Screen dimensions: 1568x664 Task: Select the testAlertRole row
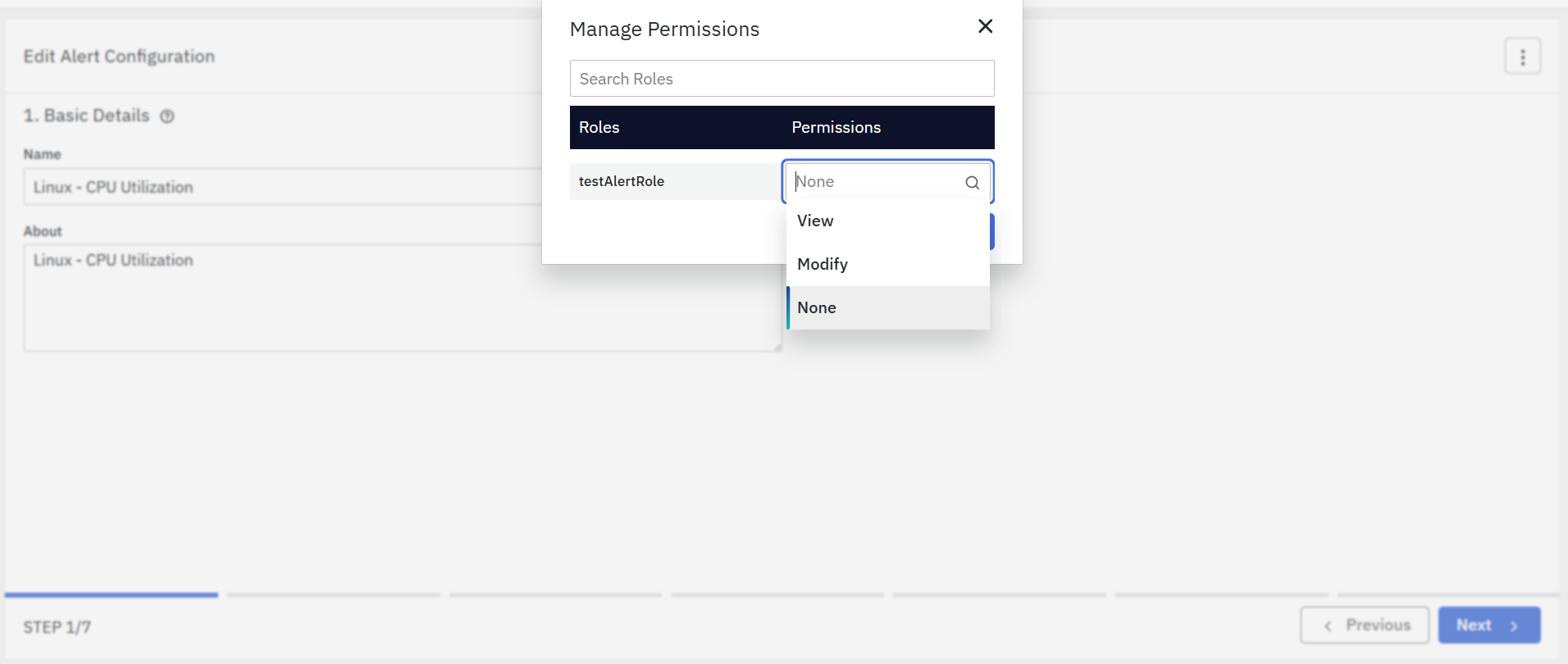621,182
